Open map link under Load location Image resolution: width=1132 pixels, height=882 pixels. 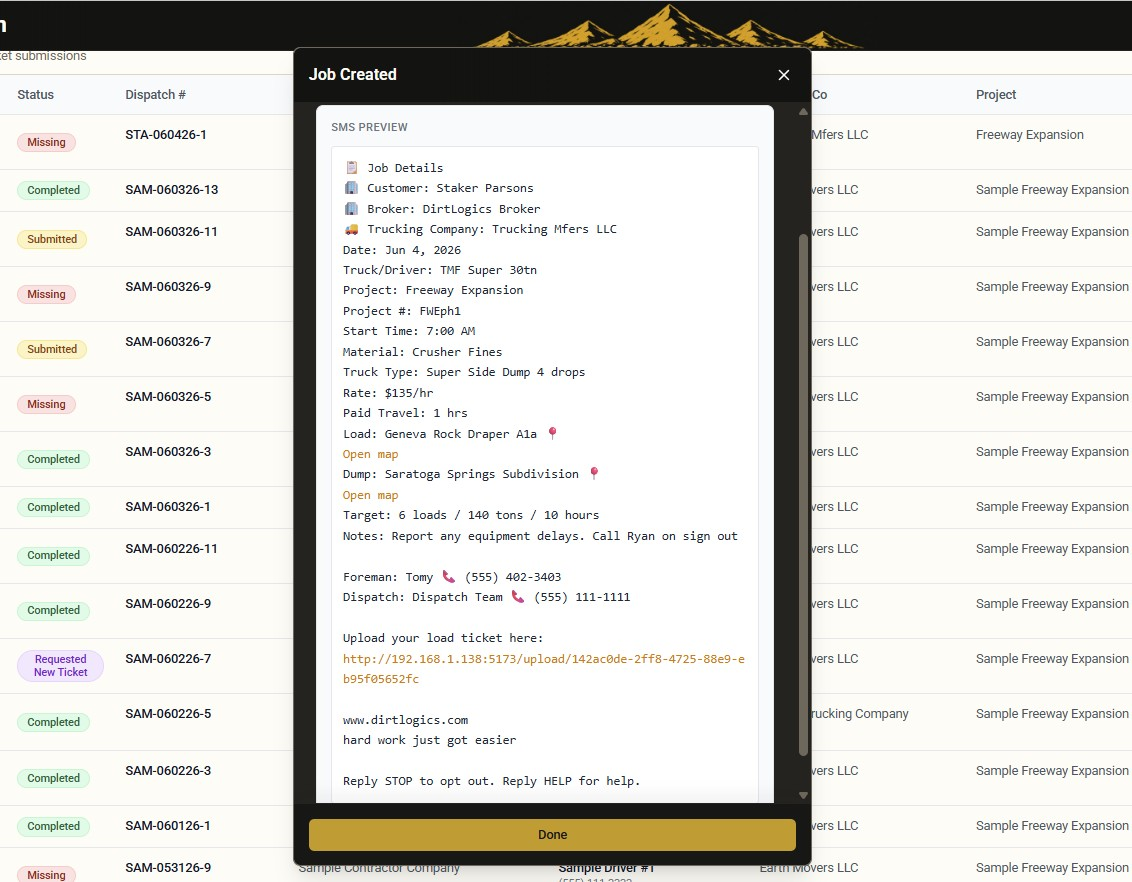[370, 454]
